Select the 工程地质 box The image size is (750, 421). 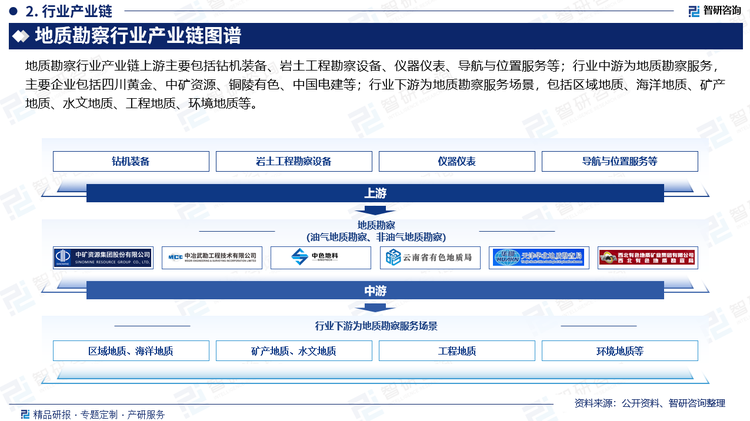pos(457,351)
